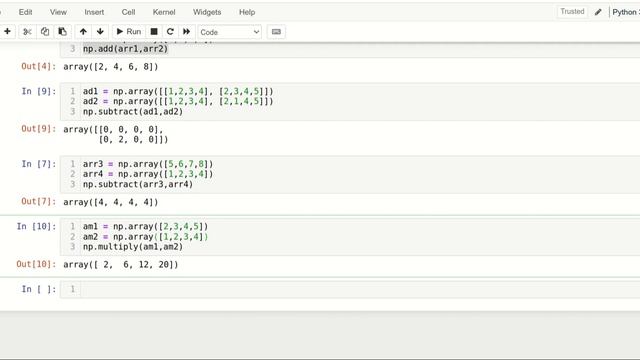Open the View menu
The width and height of the screenshot is (640, 360).
[x=58, y=12]
